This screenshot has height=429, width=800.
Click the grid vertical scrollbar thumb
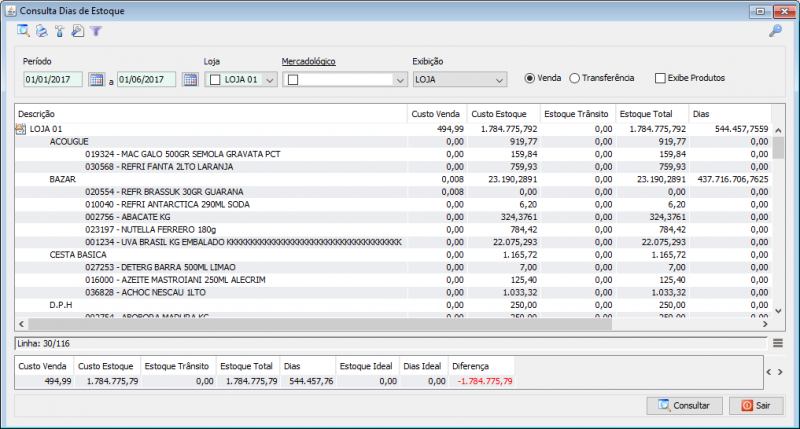tap(778, 148)
